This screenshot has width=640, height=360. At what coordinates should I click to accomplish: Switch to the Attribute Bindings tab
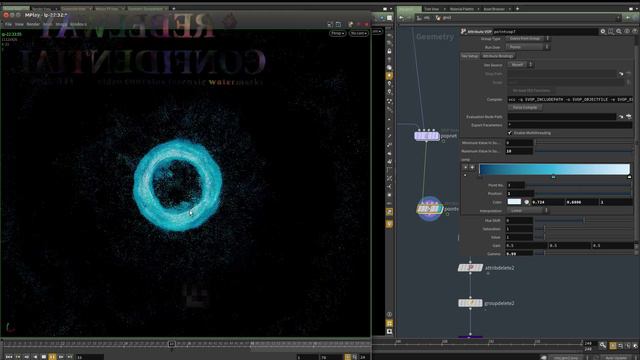[x=498, y=56]
